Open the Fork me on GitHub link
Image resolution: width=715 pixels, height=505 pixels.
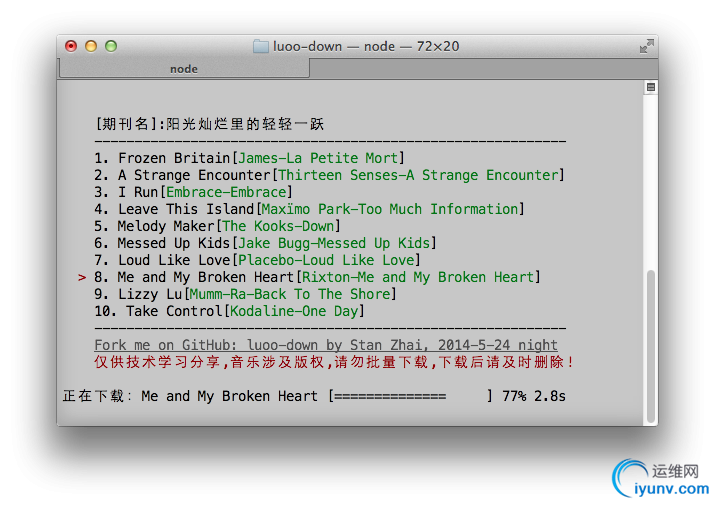tap(326, 345)
